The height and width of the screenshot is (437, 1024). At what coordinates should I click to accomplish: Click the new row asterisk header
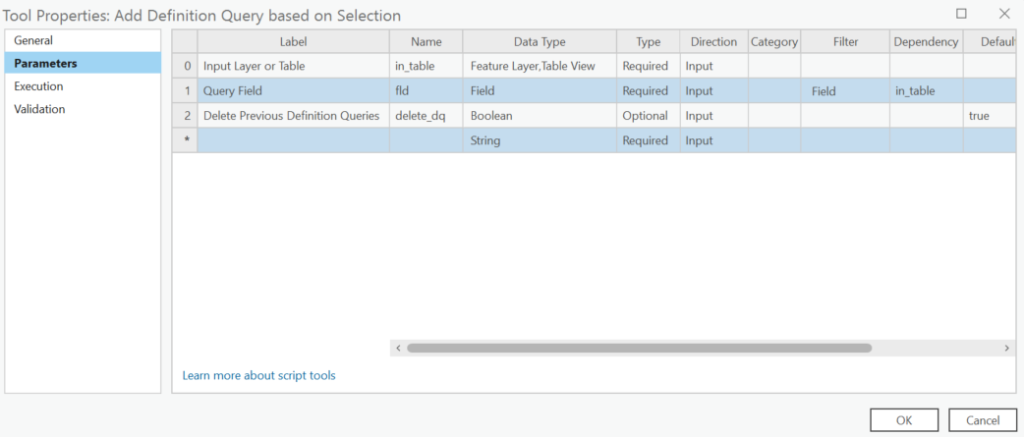[x=185, y=140]
